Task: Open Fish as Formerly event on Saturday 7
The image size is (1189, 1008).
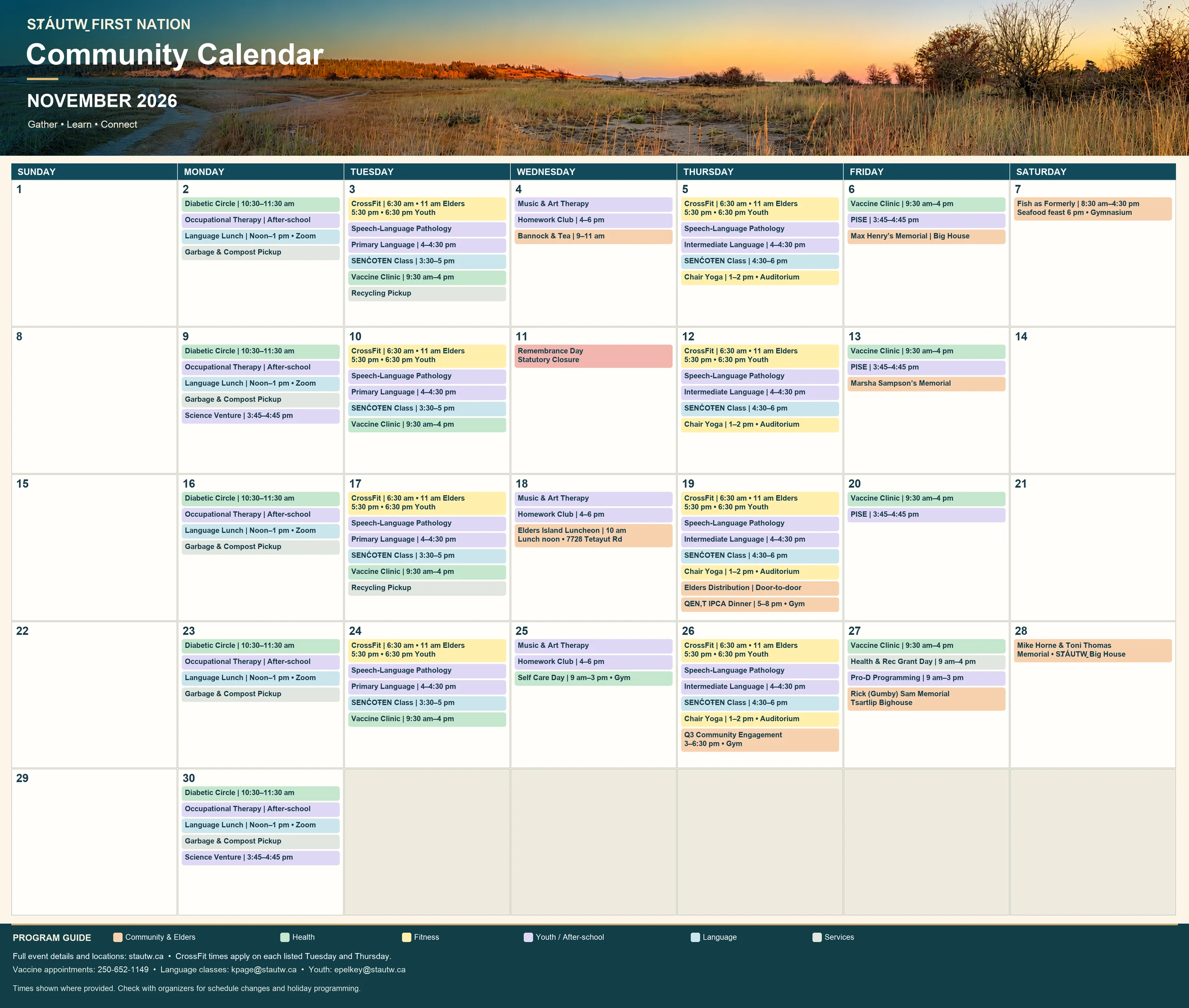Action: 1092,208
